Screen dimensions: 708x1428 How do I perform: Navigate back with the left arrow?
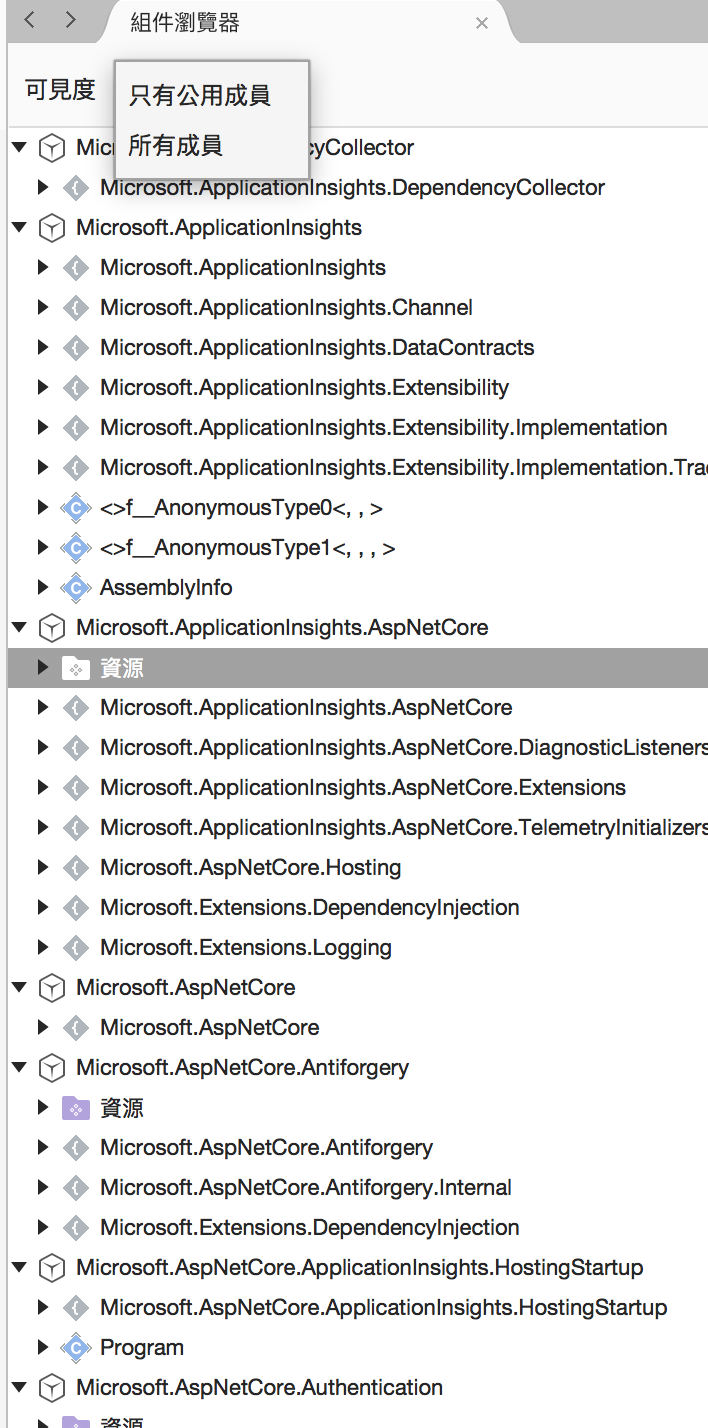pyautogui.click(x=30, y=21)
